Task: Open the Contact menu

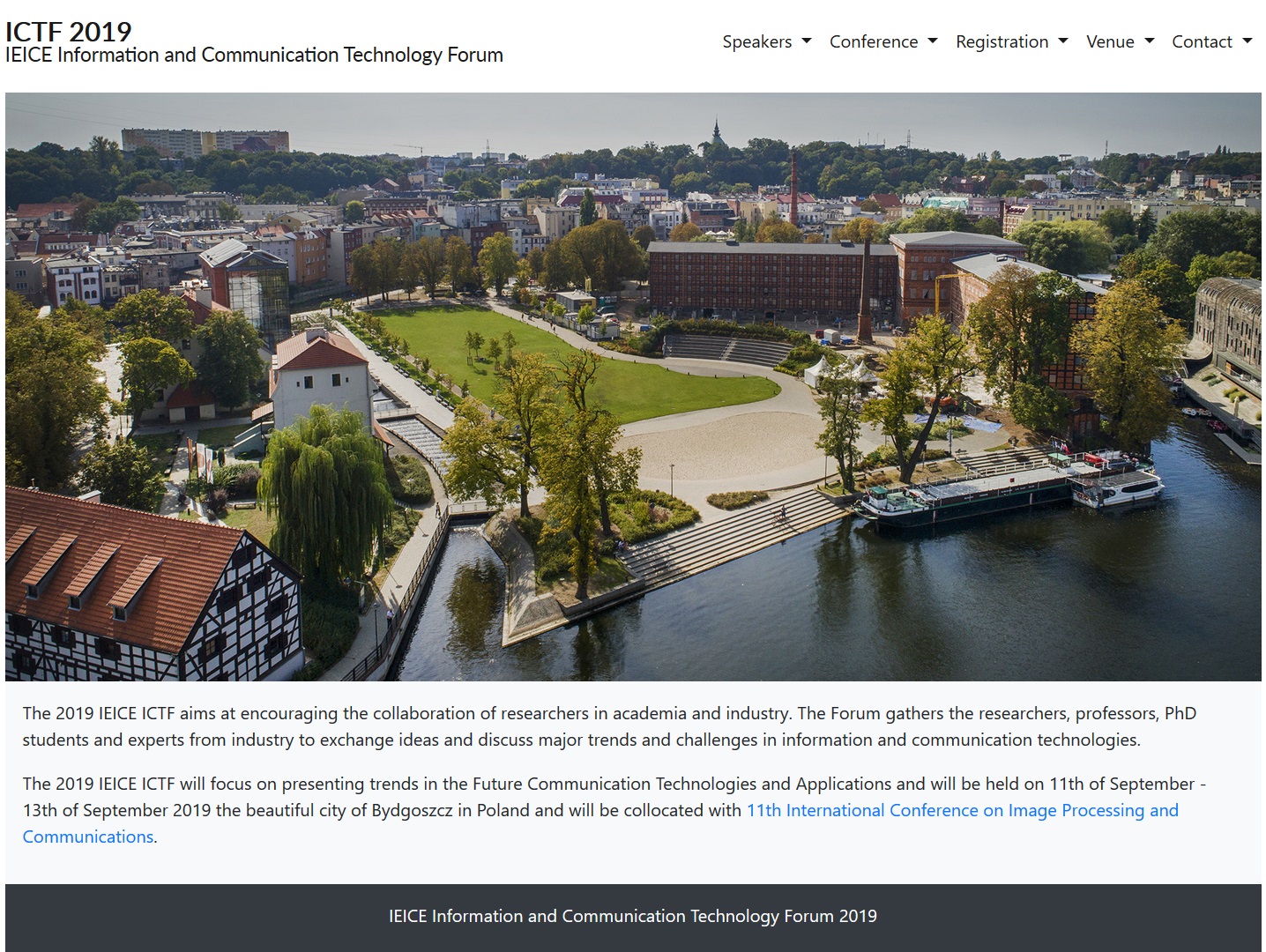Action: [x=1203, y=41]
